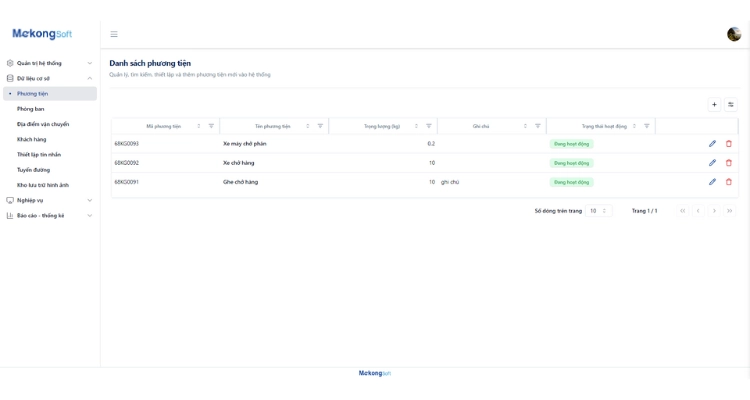Open filter for Mã phương tiện column
The height and width of the screenshot is (400, 750).
(211, 126)
